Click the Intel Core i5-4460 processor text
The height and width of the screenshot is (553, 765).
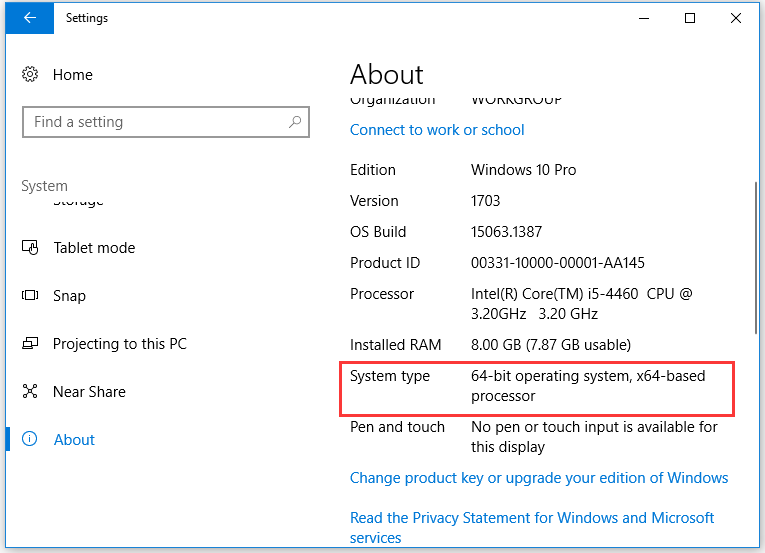[x=582, y=304]
